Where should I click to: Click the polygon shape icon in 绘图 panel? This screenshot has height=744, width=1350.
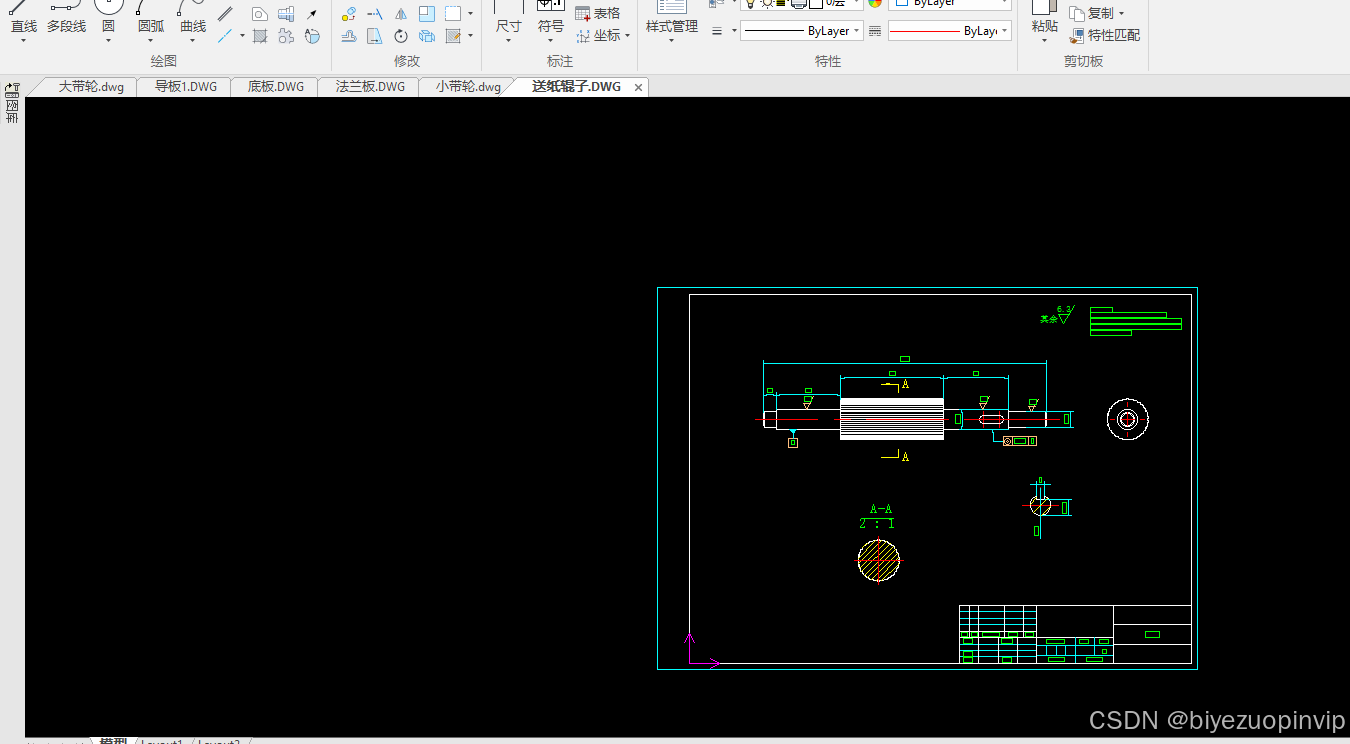(260, 14)
